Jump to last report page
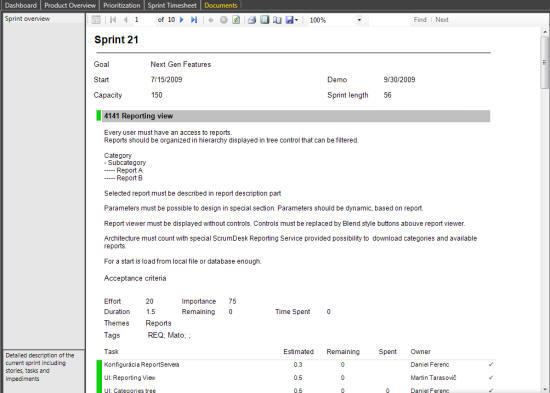550x393 pixels. click(x=194, y=20)
